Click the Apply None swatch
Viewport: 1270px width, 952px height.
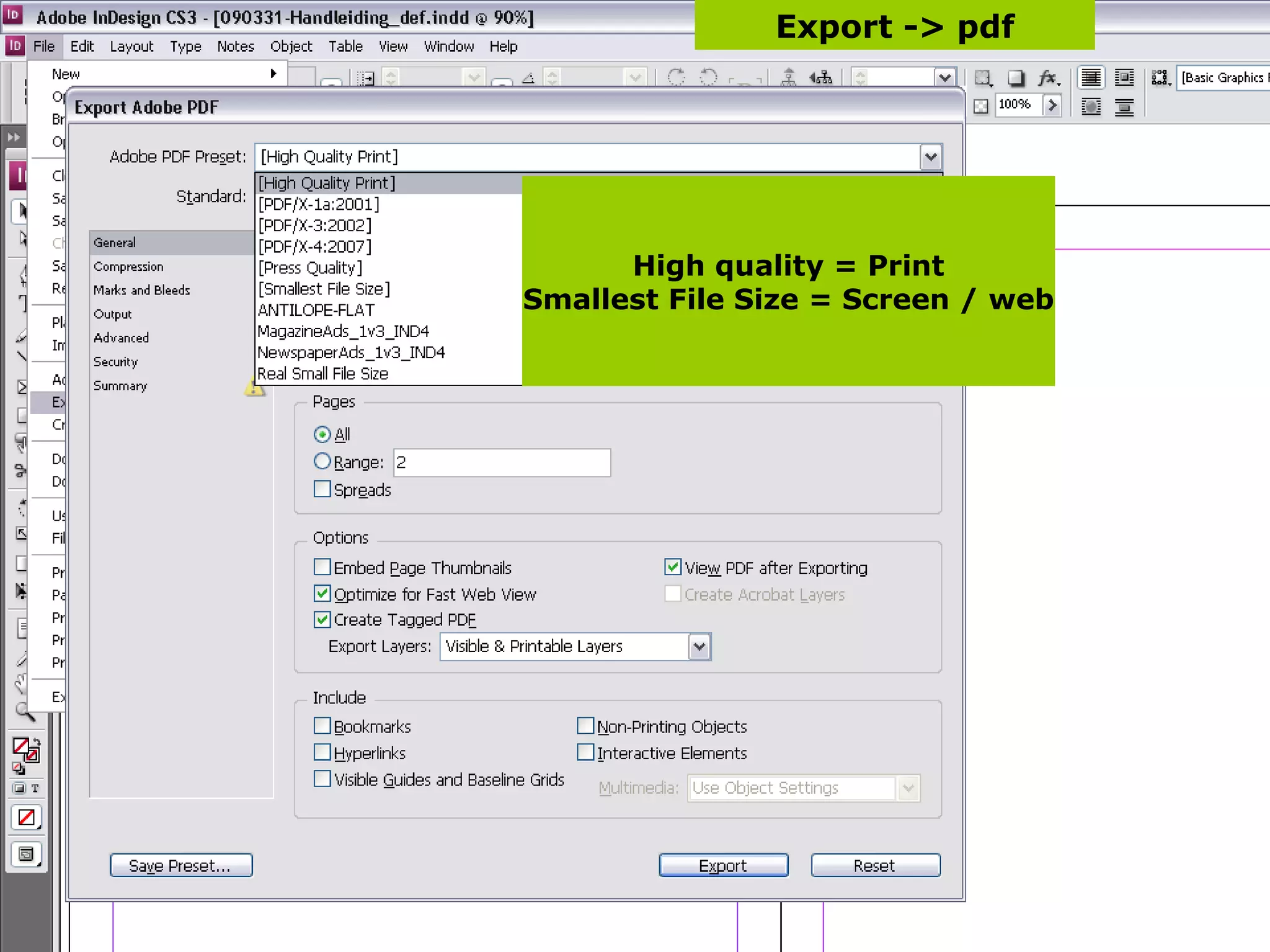(26, 818)
